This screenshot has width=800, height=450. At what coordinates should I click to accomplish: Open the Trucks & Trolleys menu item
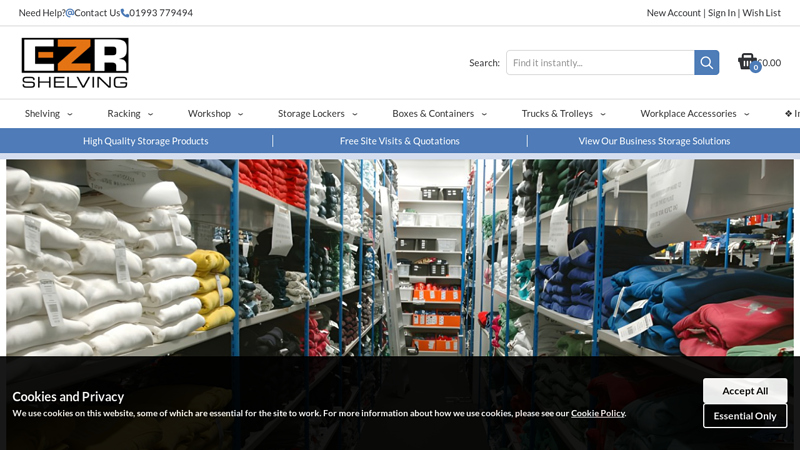[557, 114]
